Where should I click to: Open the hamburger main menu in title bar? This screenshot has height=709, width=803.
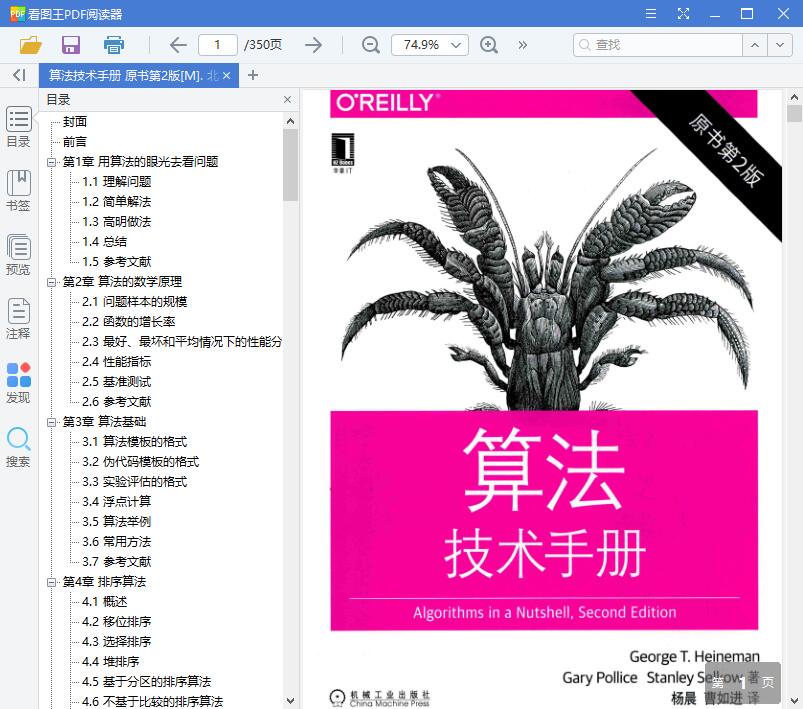(x=651, y=13)
